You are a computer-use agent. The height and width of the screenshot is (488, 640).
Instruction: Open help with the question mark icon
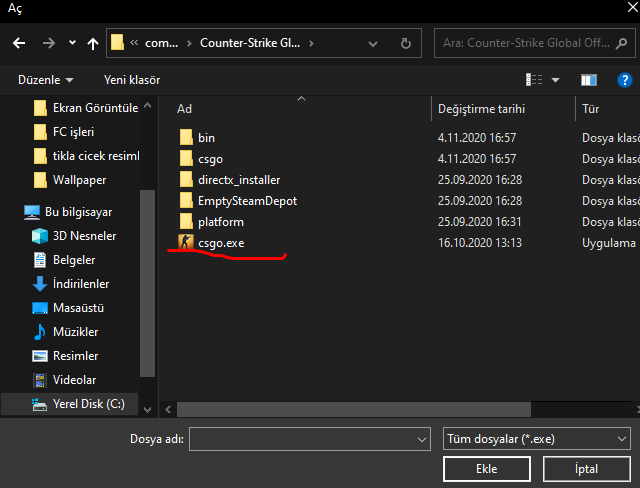[x=624, y=80]
